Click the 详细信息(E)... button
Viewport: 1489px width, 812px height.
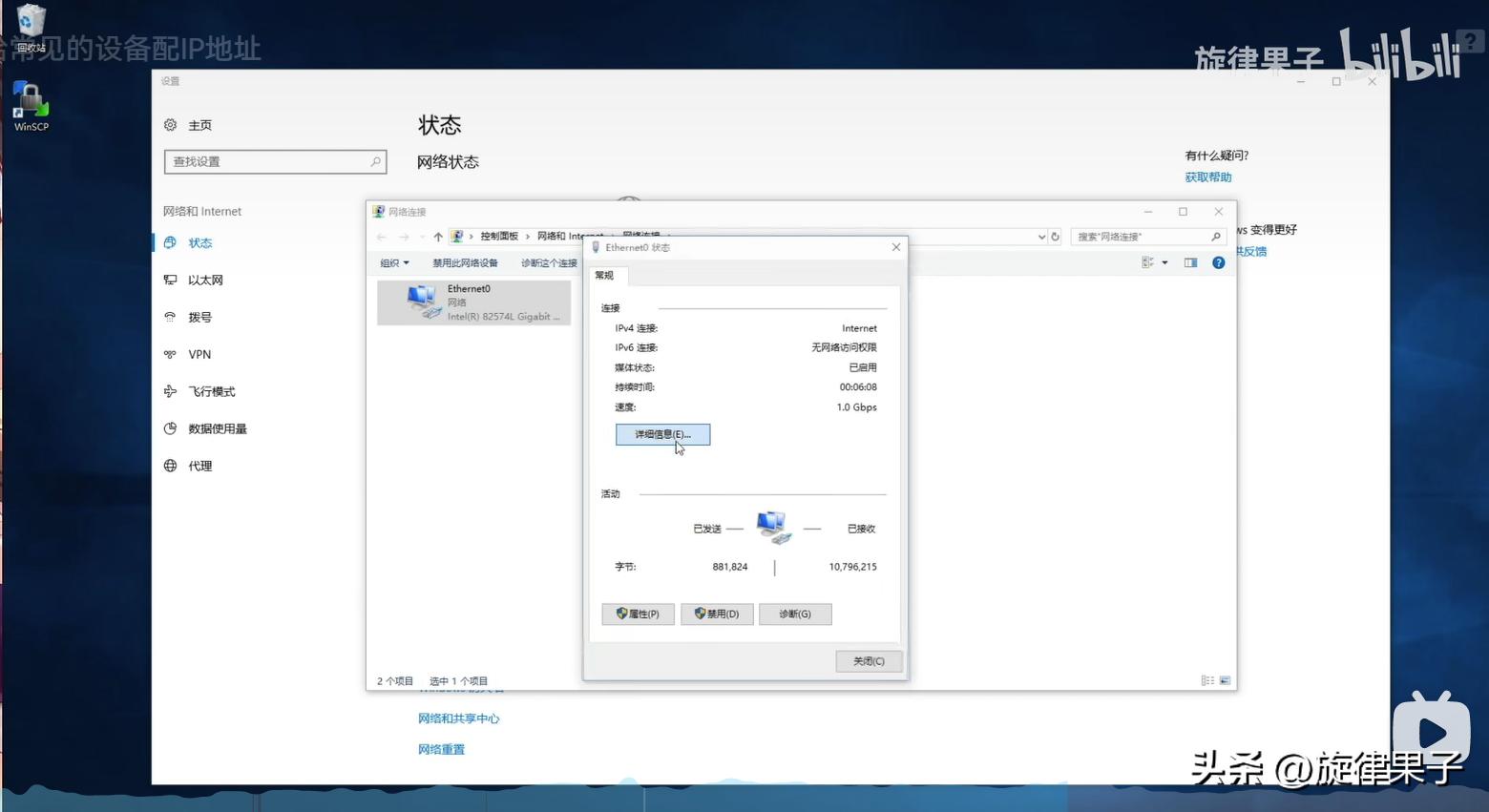click(662, 434)
